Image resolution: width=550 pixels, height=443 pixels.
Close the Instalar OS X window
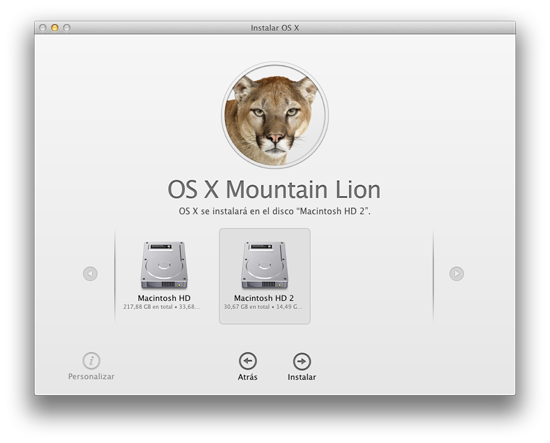pyautogui.click(x=43, y=28)
